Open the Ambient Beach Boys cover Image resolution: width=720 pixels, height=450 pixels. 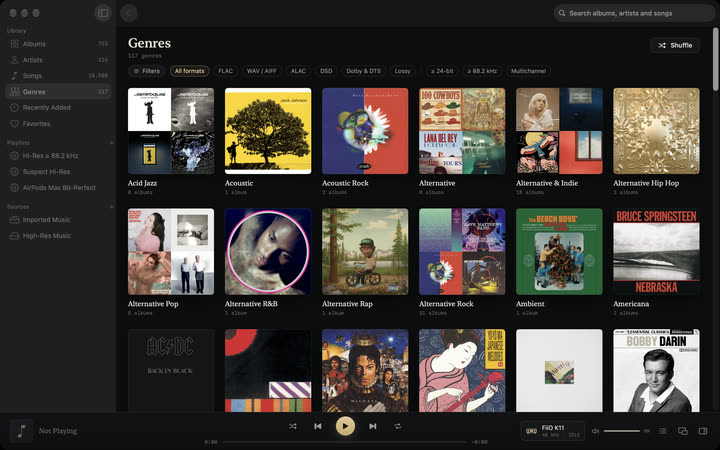559,252
